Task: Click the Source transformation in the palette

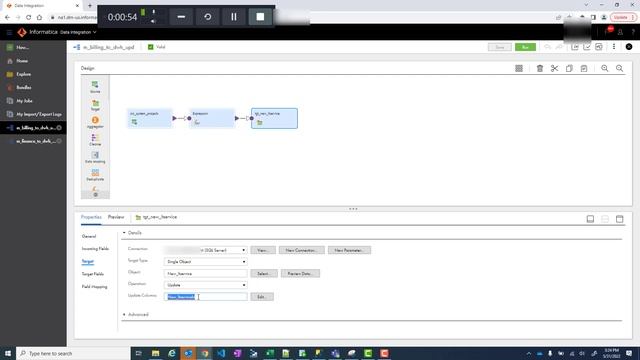Action: (x=95, y=87)
